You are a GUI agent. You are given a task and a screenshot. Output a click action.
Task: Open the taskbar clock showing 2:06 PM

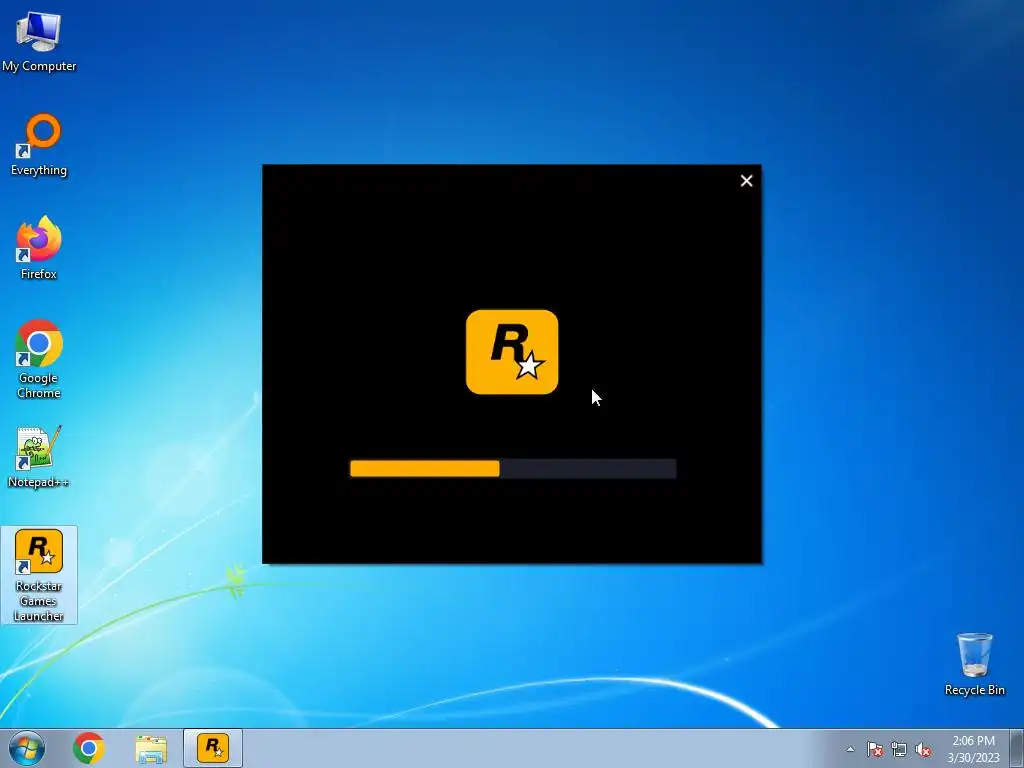pyautogui.click(x=973, y=749)
